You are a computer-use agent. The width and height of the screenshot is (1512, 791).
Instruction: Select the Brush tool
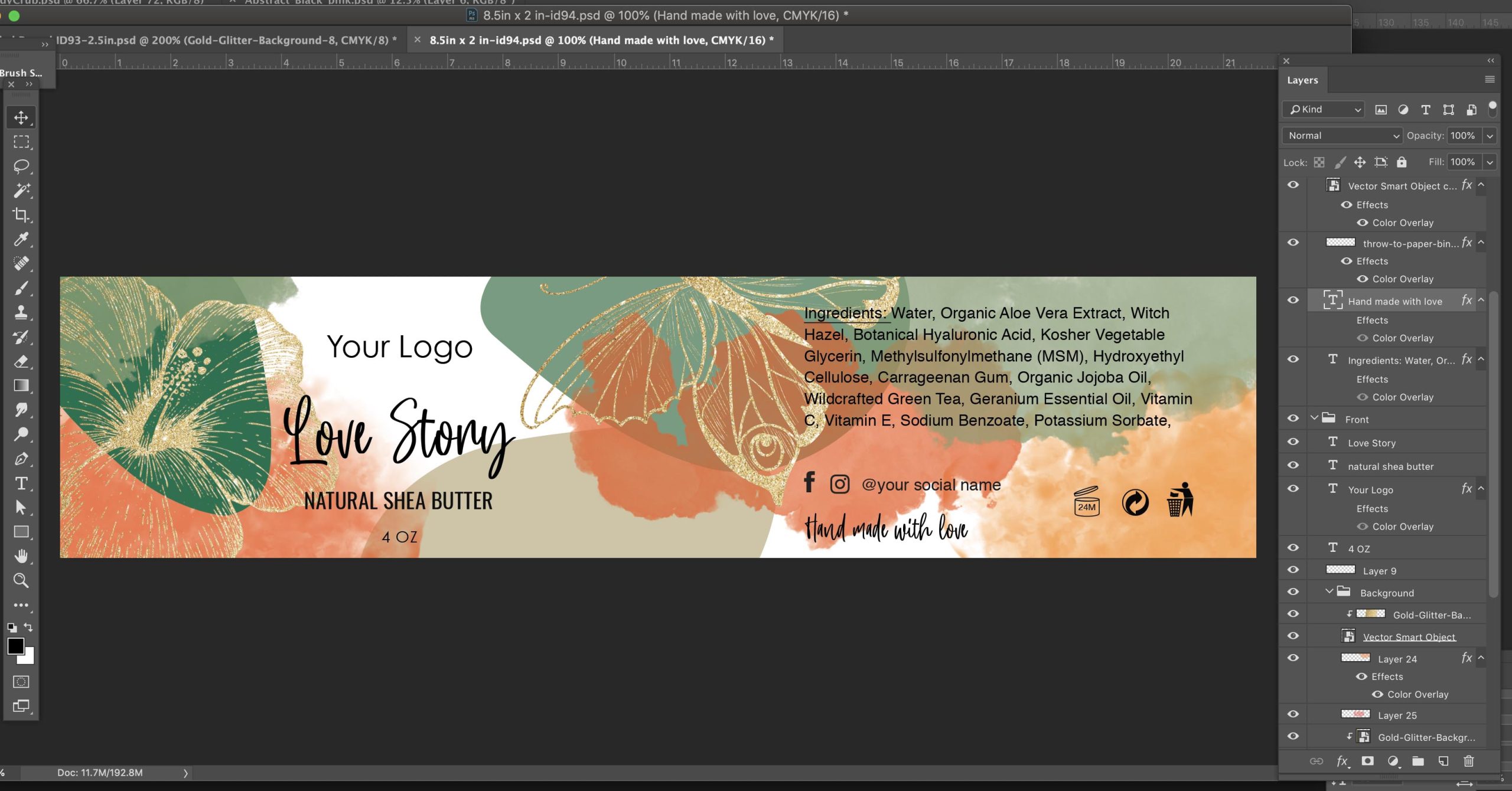21,288
